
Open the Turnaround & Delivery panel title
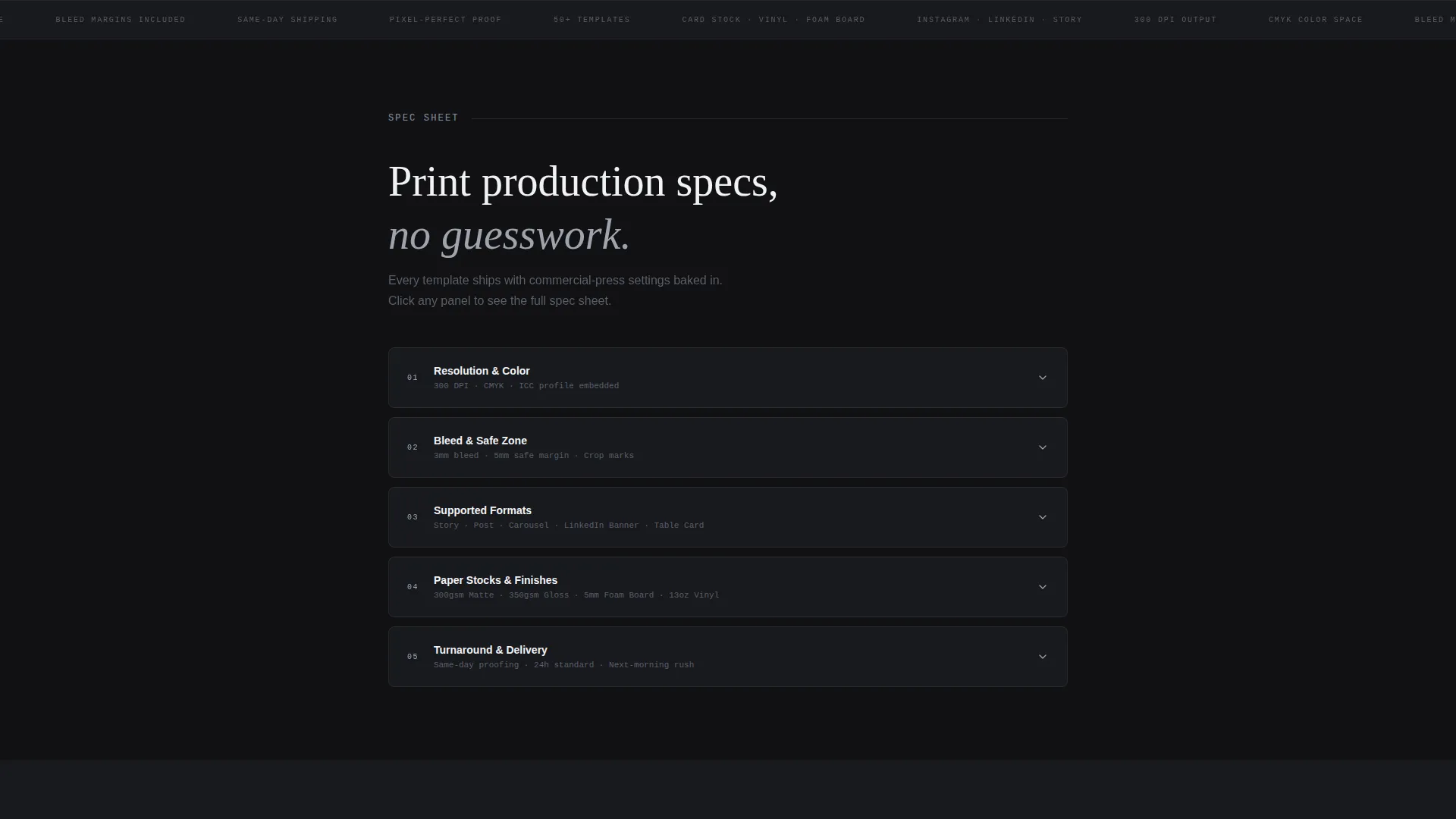(490, 650)
